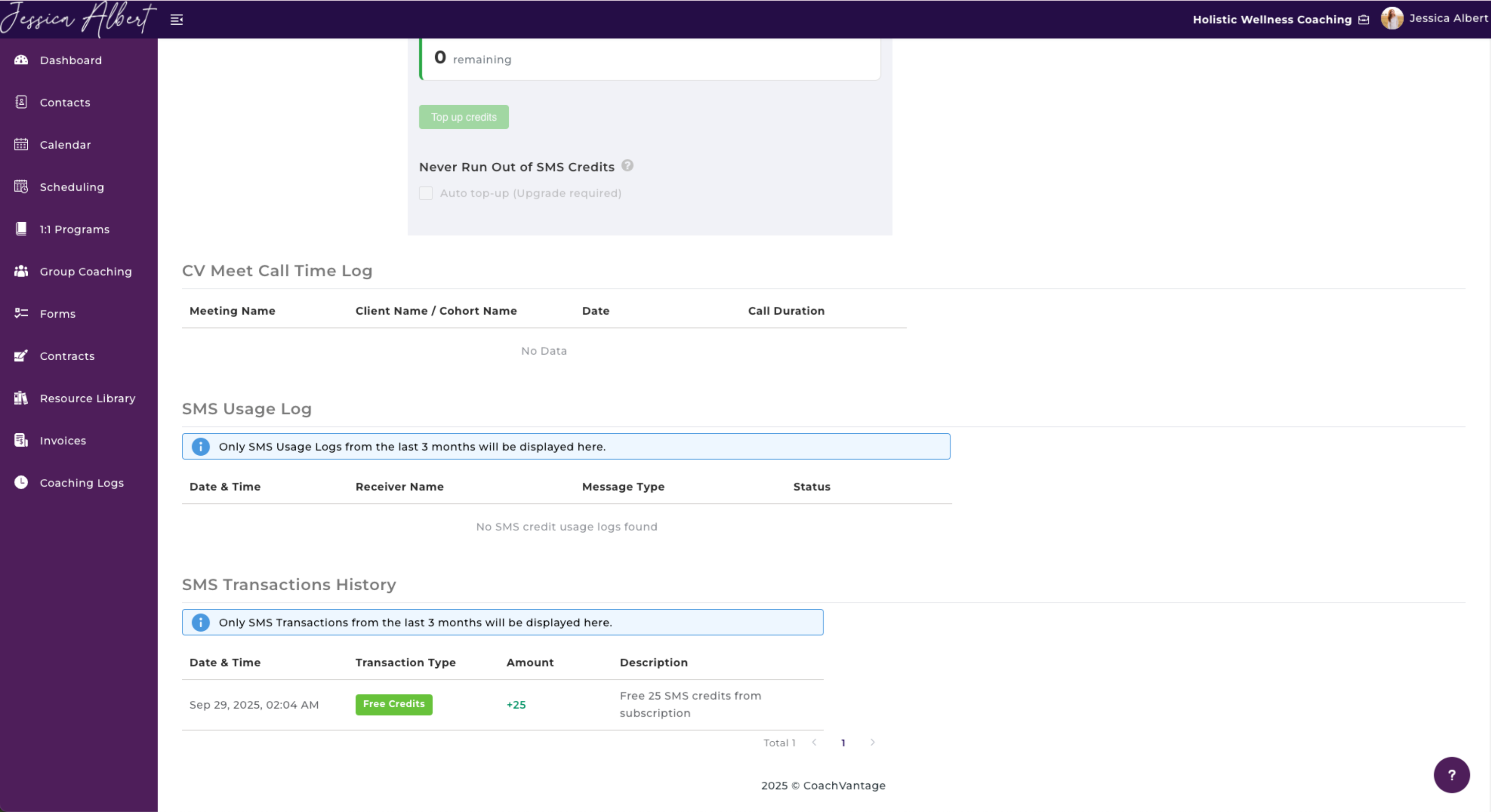Click the Free Credits green tag
This screenshot has width=1491, height=812.
(393, 704)
